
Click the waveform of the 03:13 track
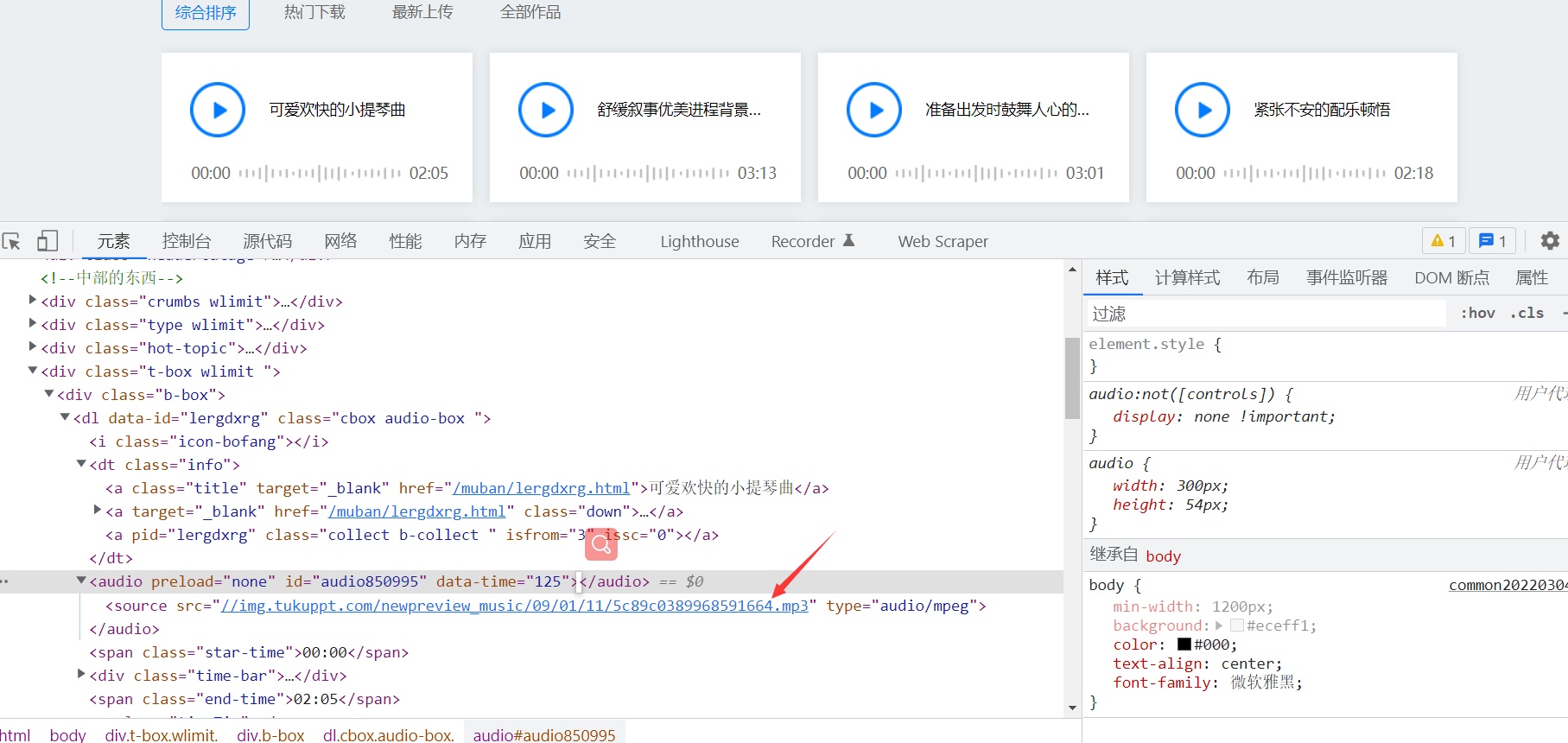click(648, 173)
